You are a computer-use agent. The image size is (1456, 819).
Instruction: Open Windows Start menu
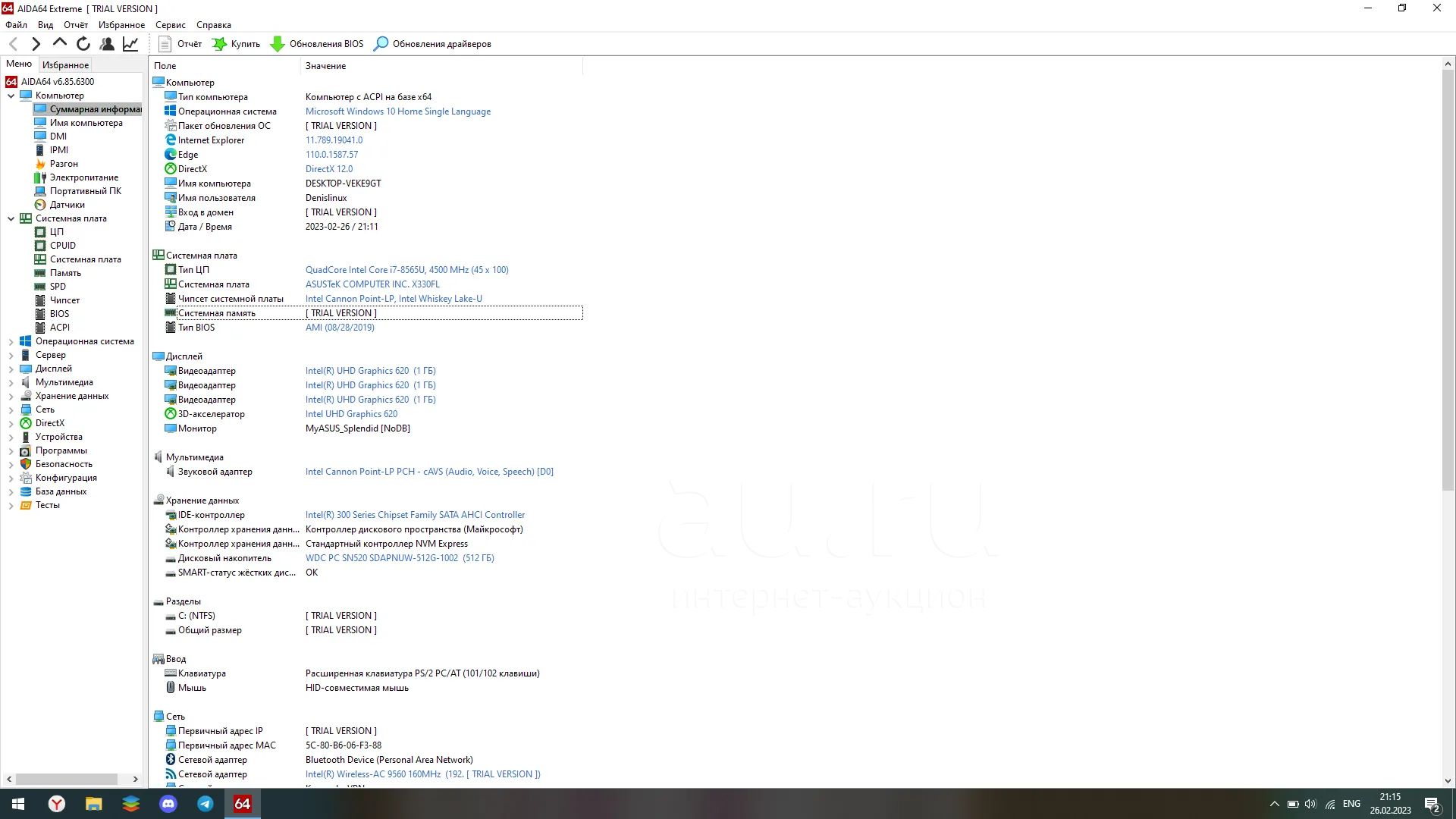click(18, 804)
